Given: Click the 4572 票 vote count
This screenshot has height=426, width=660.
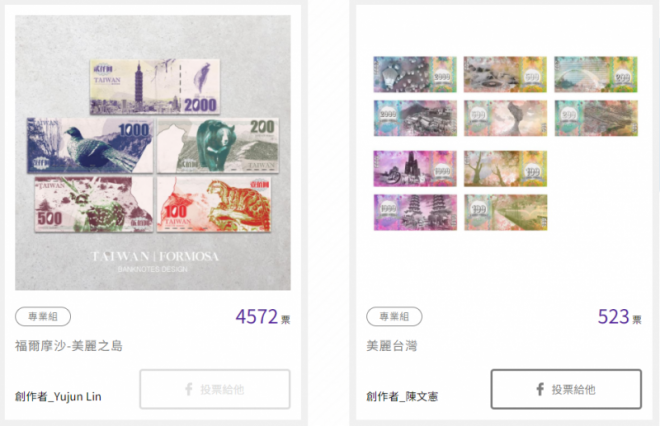Looking at the screenshot, I should pyautogui.click(x=263, y=317).
